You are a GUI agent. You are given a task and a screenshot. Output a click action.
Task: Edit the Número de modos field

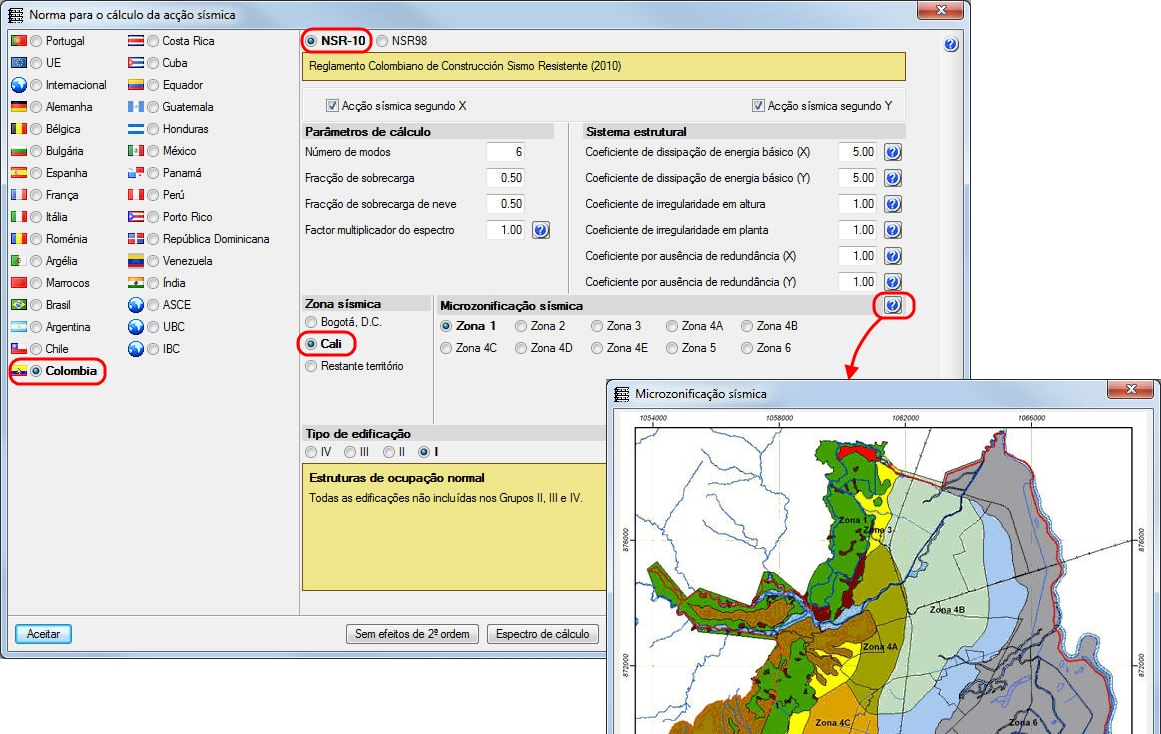point(506,153)
